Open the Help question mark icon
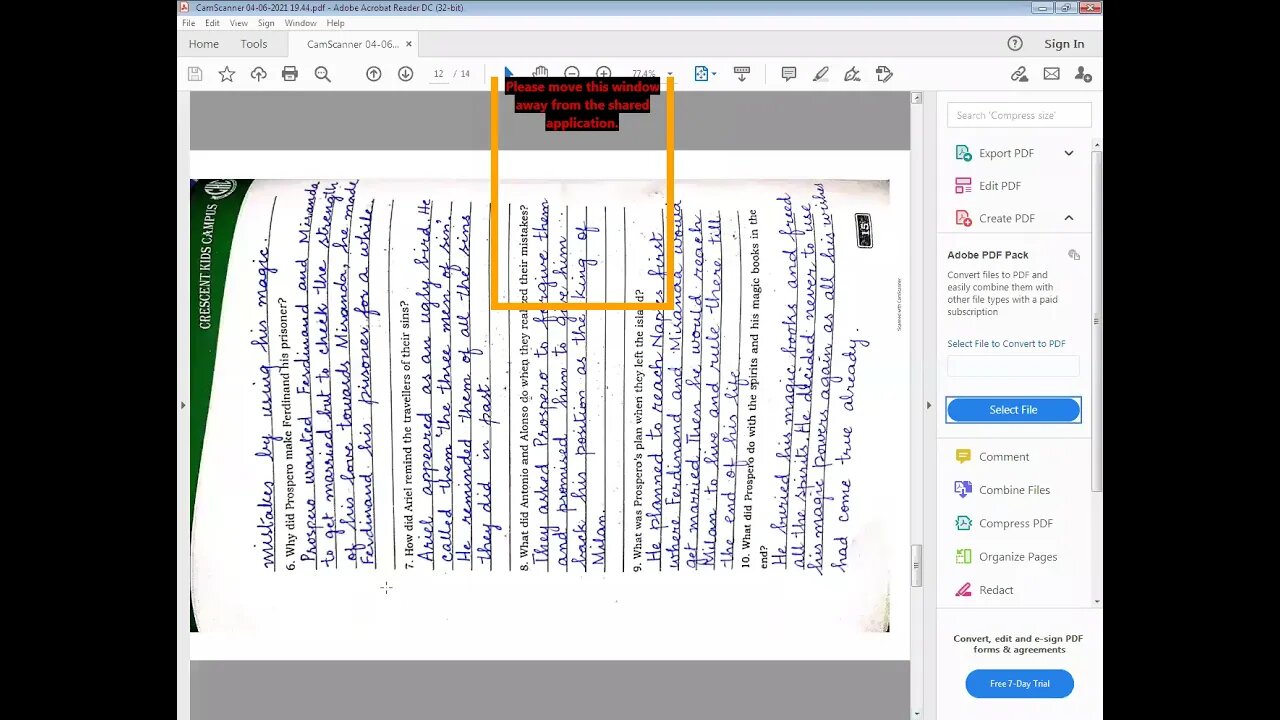Viewport: 1280px width, 720px height. click(1015, 44)
